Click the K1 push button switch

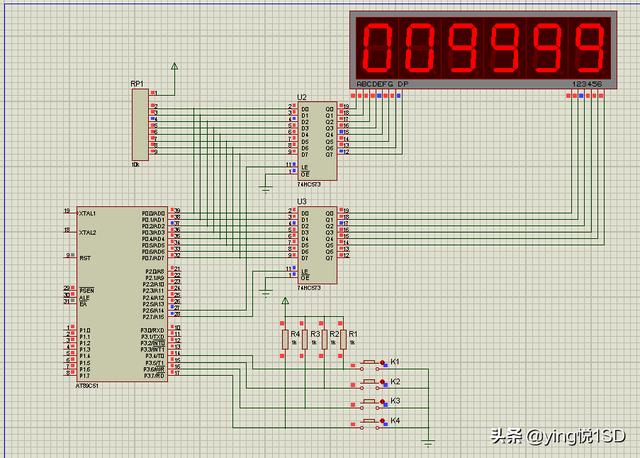click(x=369, y=365)
